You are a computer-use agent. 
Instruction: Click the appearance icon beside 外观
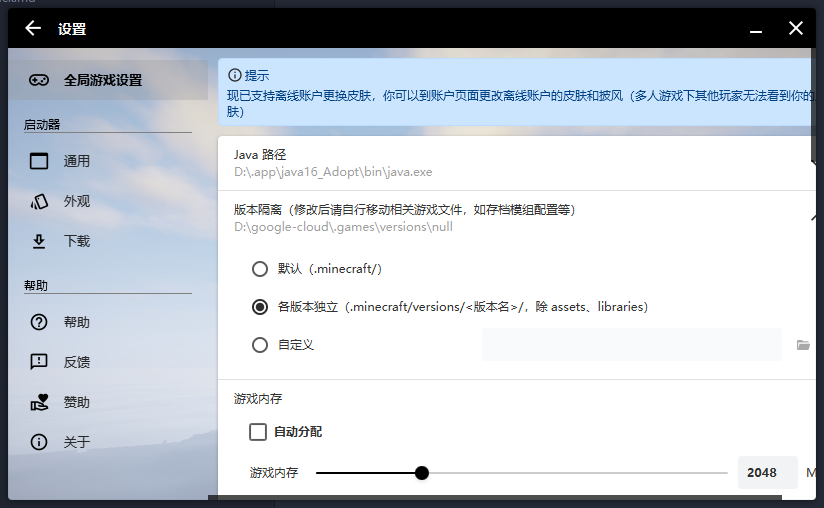click(x=39, y=201)
